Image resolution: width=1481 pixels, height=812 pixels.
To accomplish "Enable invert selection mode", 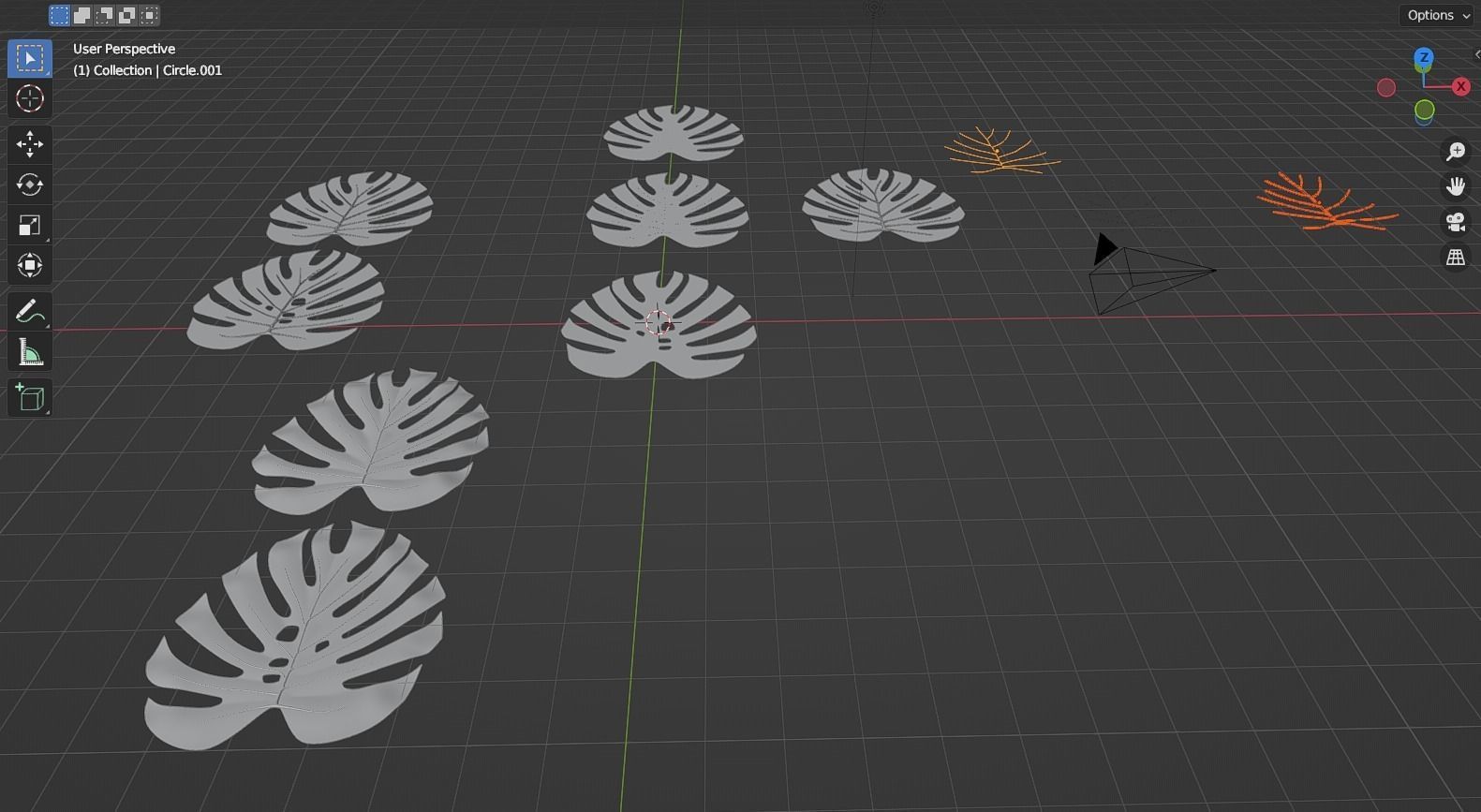I will 126,15.
